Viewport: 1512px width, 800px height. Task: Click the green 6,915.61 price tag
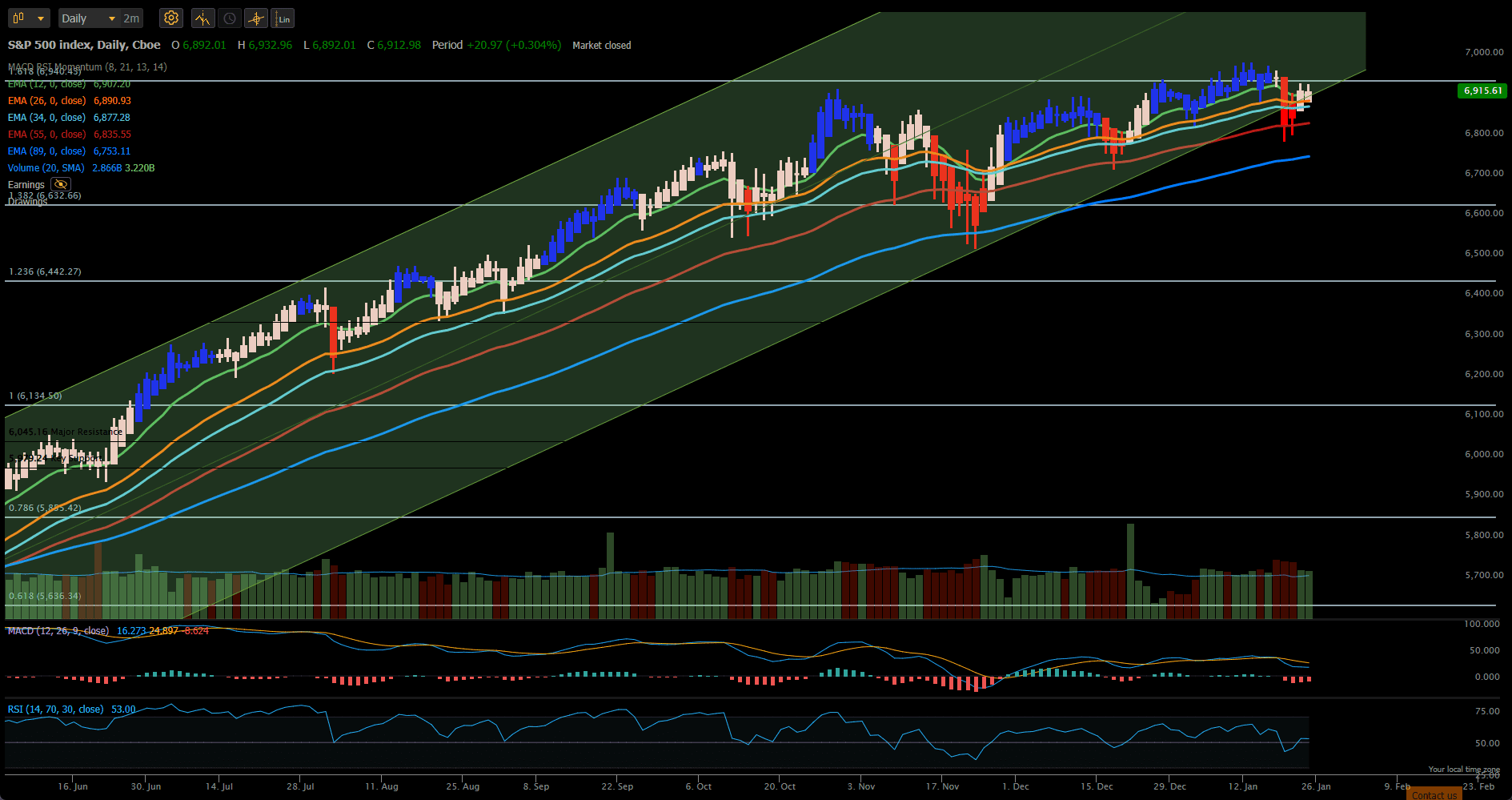click(x=1482, y=90)
